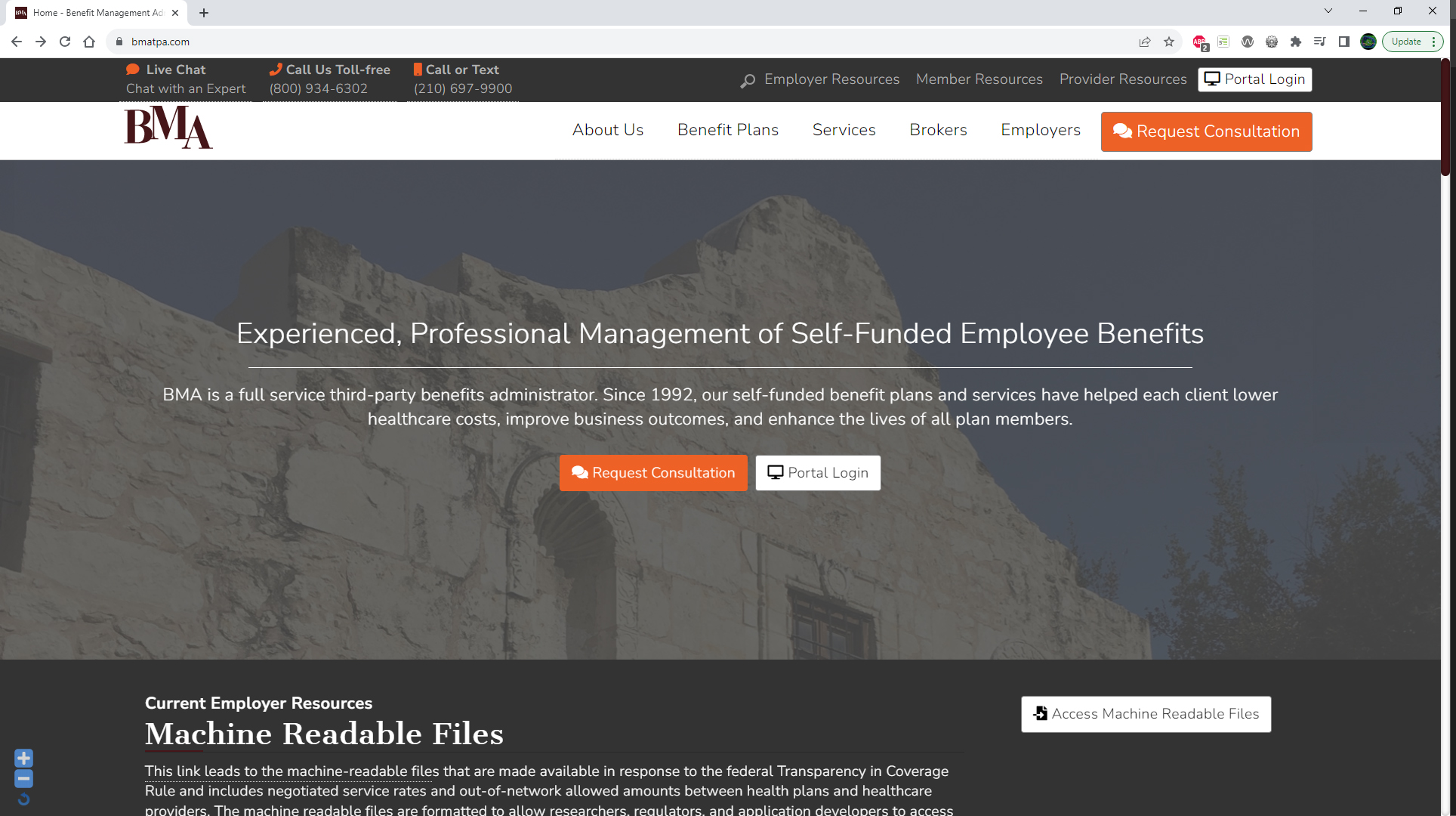Click Request Consultation in the navigation bar
The width and height of the screenshot is (1456, 816).
[1206, 131]
